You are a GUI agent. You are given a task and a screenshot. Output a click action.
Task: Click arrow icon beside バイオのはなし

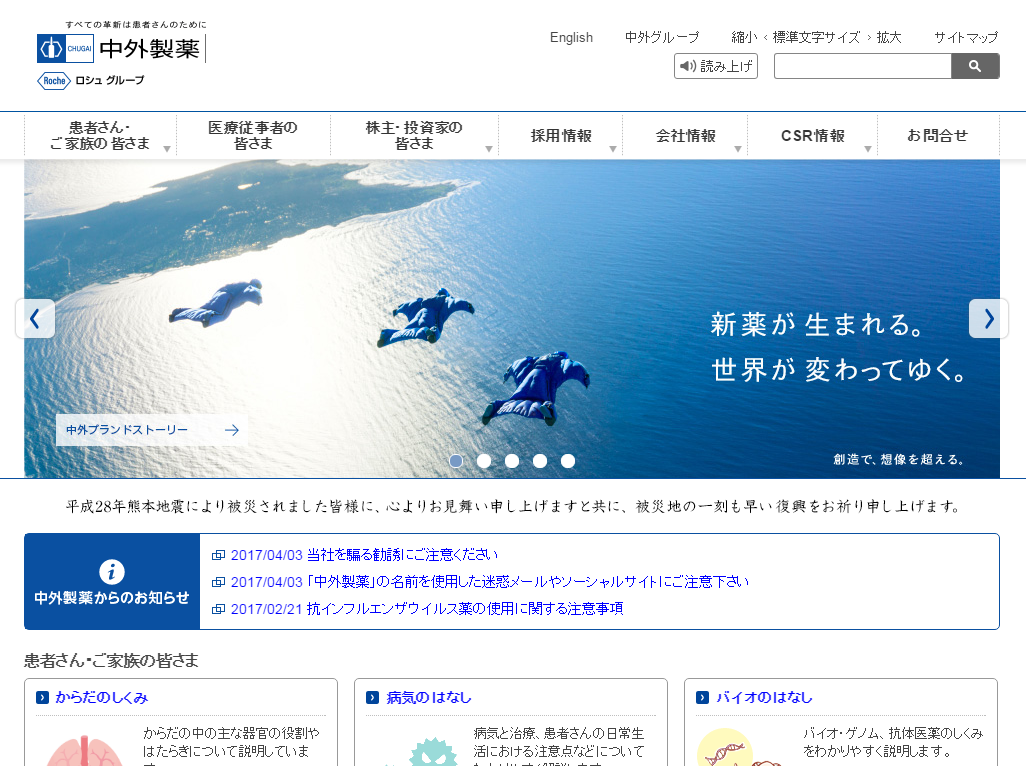tap(703, 697)
